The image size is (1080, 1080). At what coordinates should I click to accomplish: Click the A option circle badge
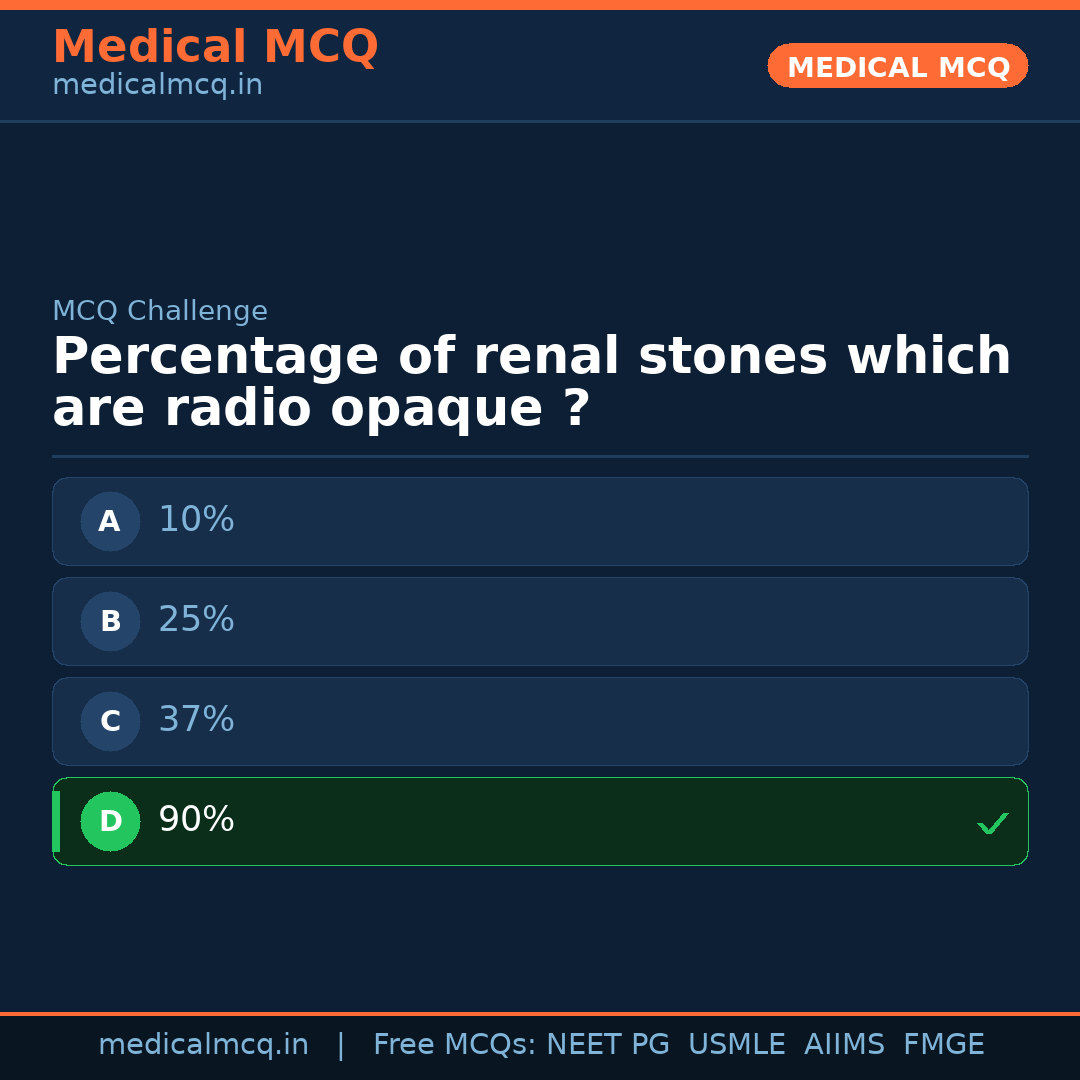[110, 521]
